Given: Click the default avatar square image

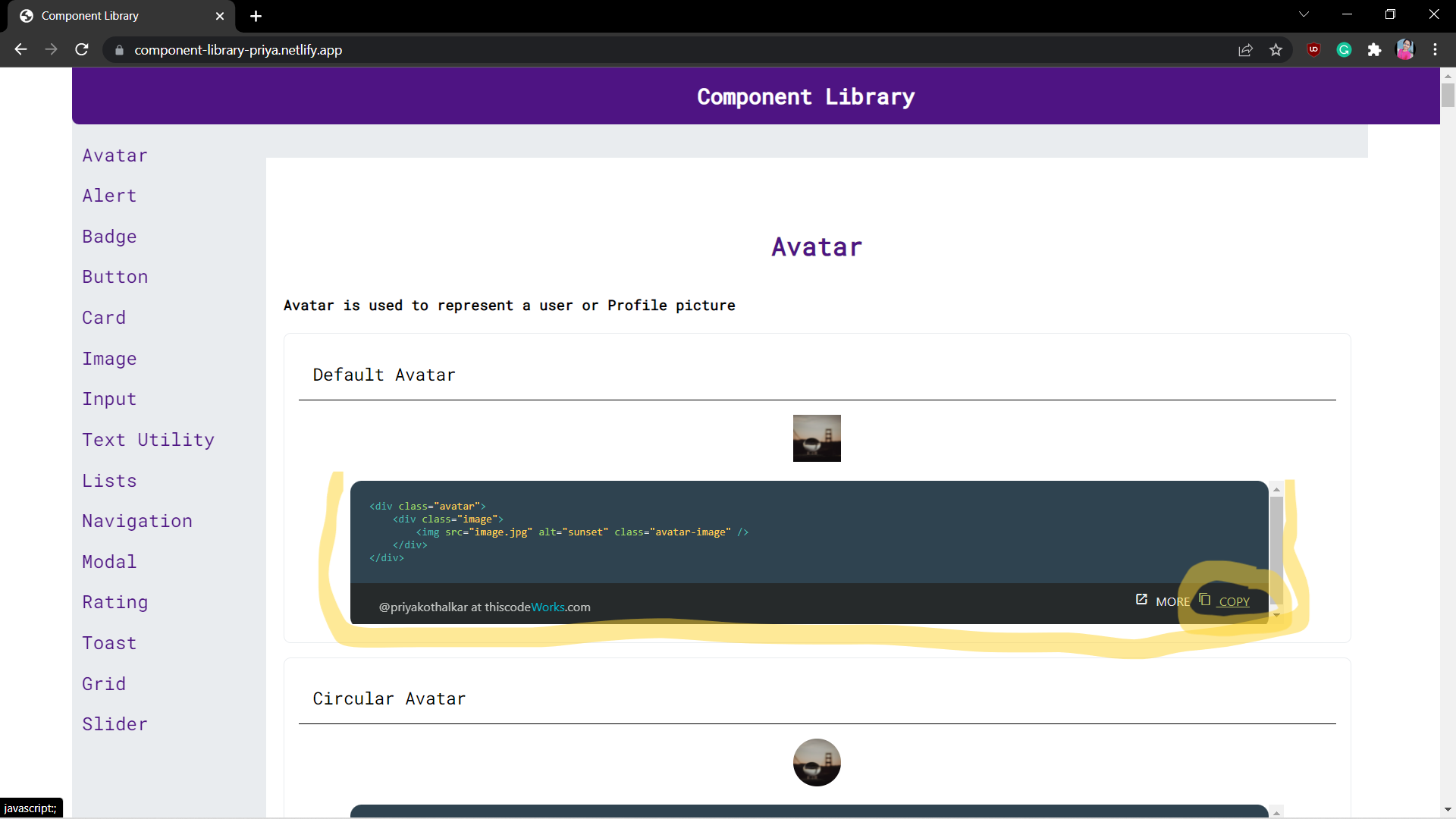Looking at the screenshot, I should click(817, 438).
